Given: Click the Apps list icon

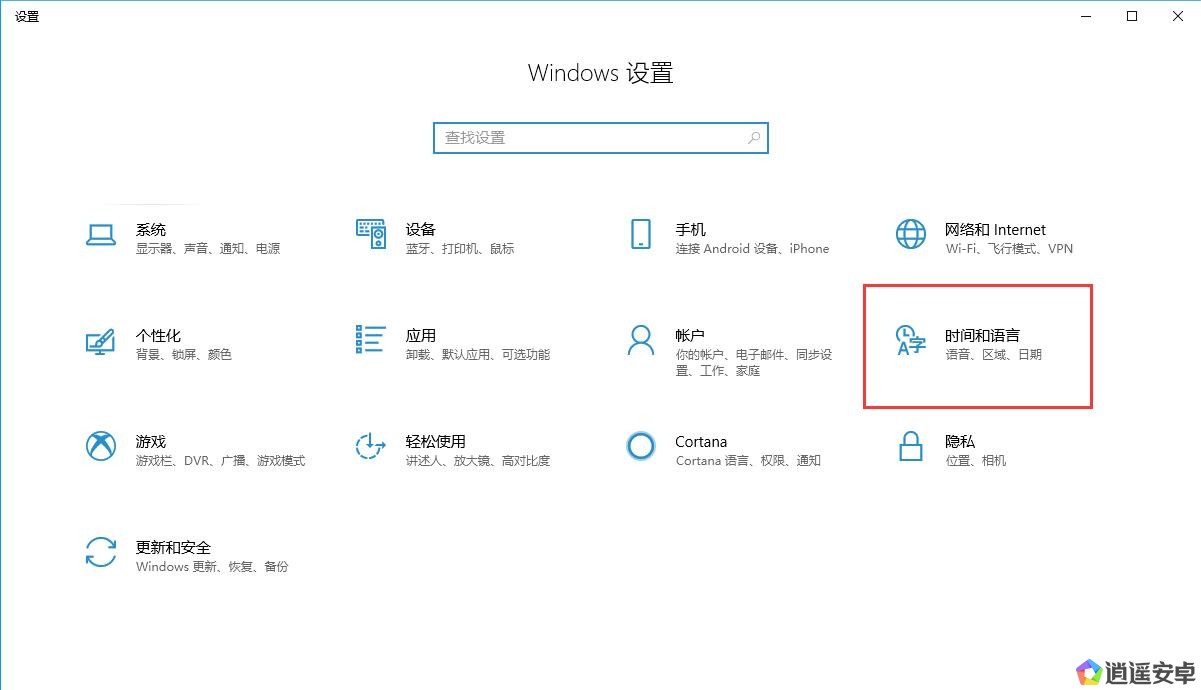Looking at the screenshot, I should [x=371, y=340].
